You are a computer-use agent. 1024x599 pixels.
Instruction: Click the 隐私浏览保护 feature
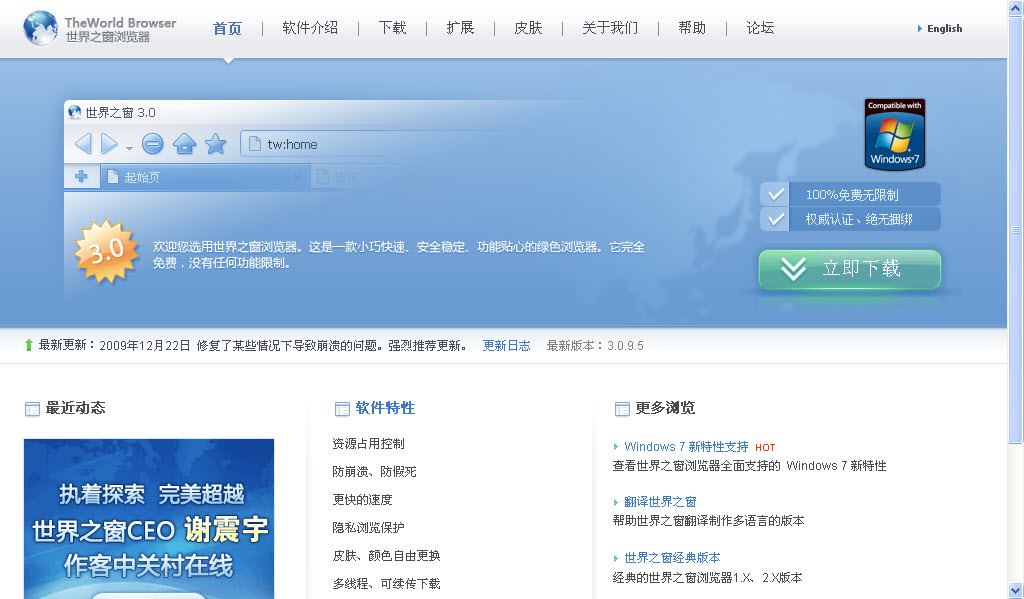(368, 528)
